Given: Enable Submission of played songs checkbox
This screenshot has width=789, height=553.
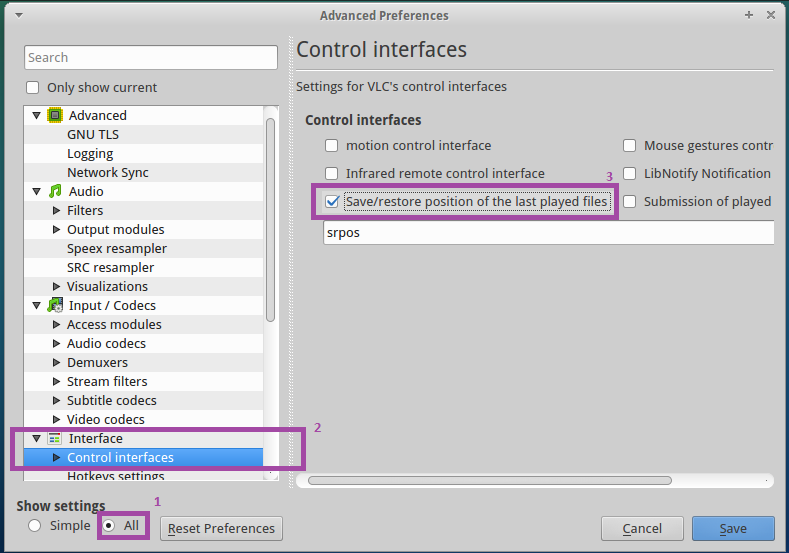Looking at the screenshot, I should [629, 202].
